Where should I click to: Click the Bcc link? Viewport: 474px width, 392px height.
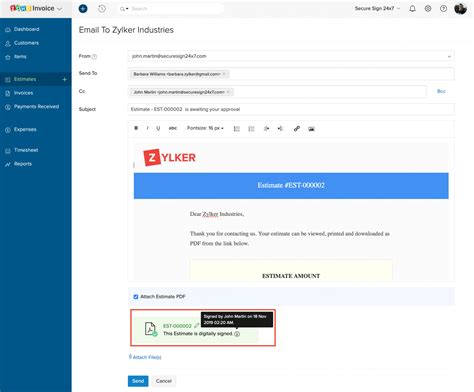pyautogui.click(x=441, y=91)
